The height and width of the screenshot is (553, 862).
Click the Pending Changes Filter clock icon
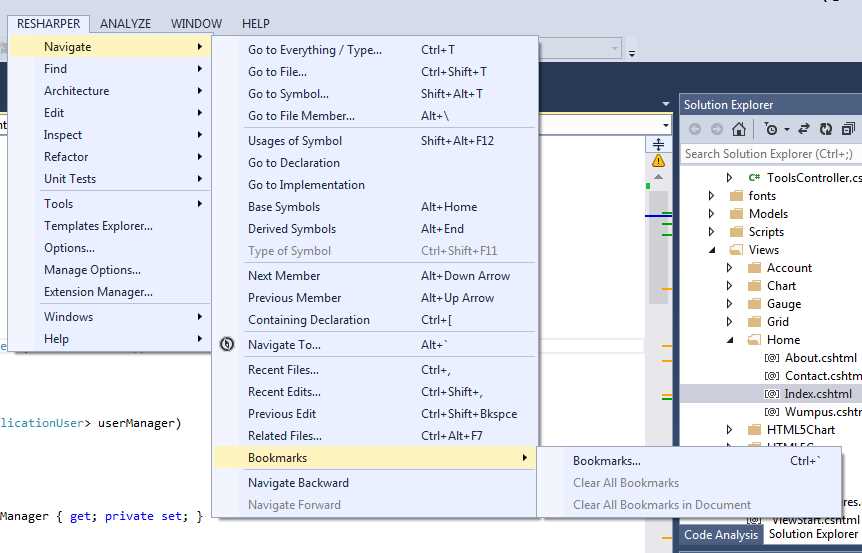click(771, 129)
